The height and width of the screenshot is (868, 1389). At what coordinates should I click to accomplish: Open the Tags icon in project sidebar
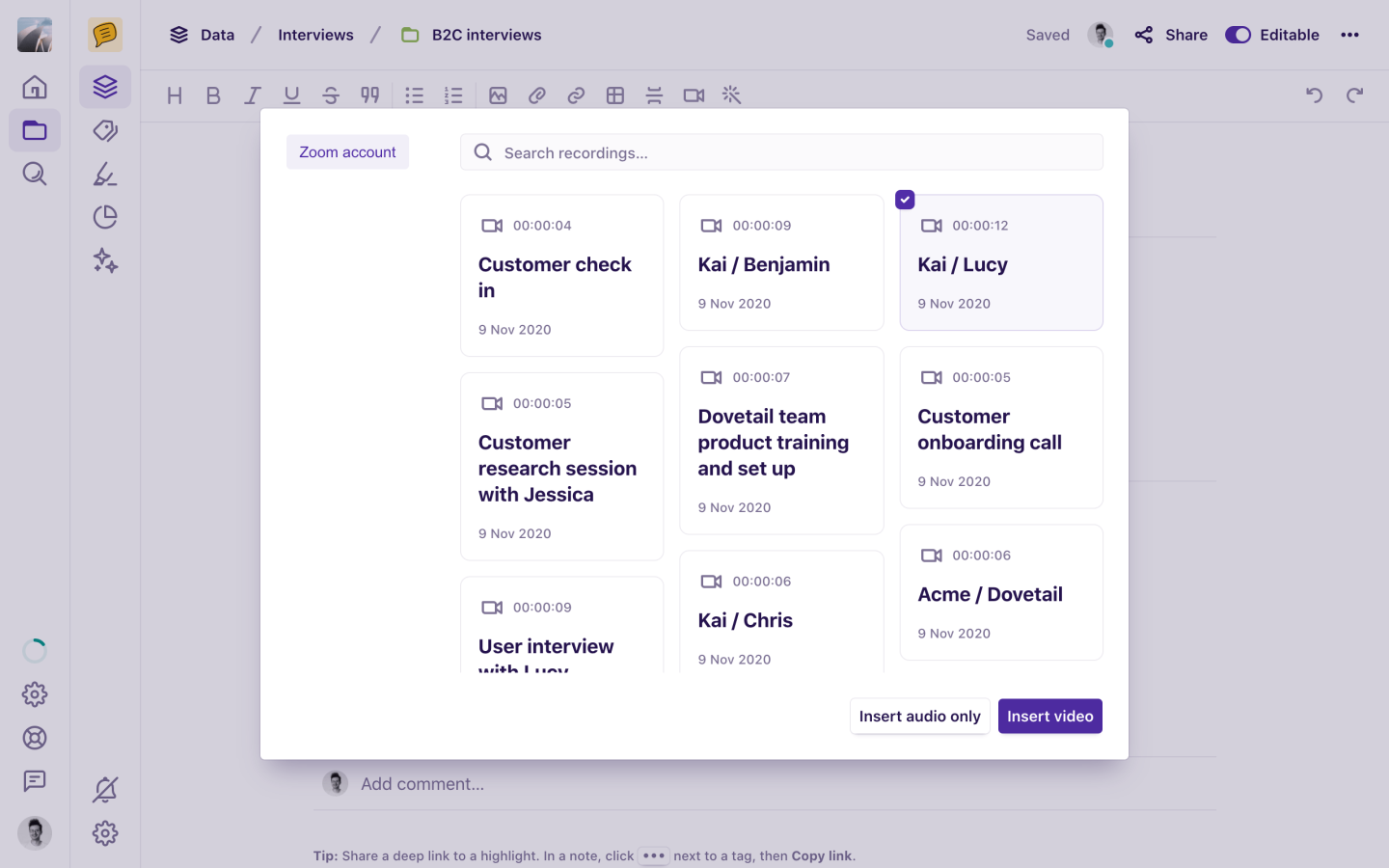click(105, 130)
